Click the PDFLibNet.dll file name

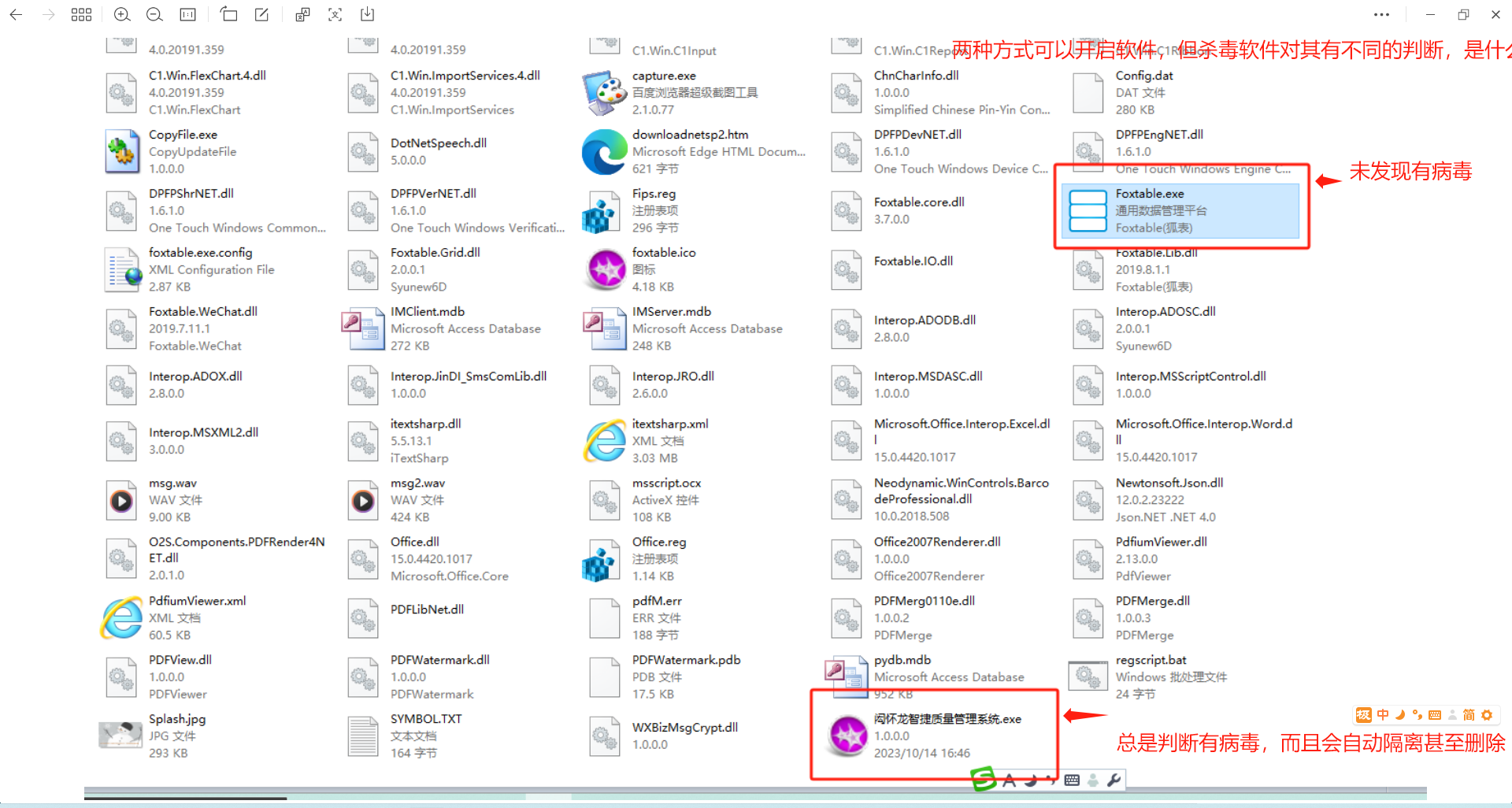pyautogui.click(x=428, y=610)
